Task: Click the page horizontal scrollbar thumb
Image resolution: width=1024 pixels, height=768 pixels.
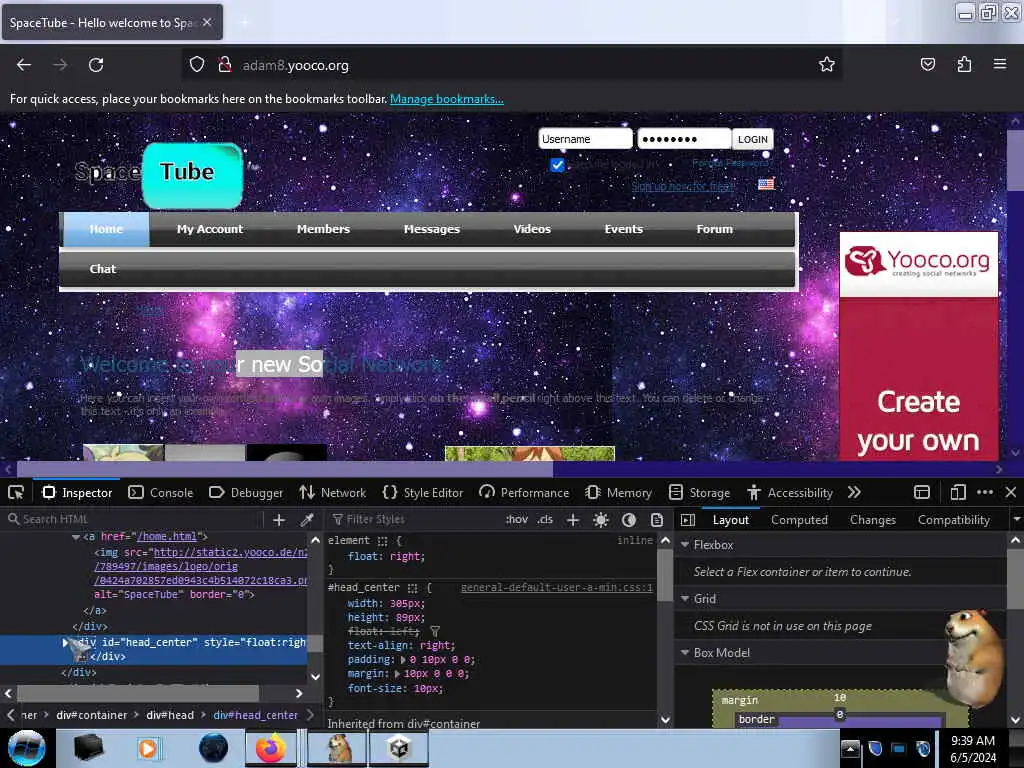Action: click(x=285, y=468)
